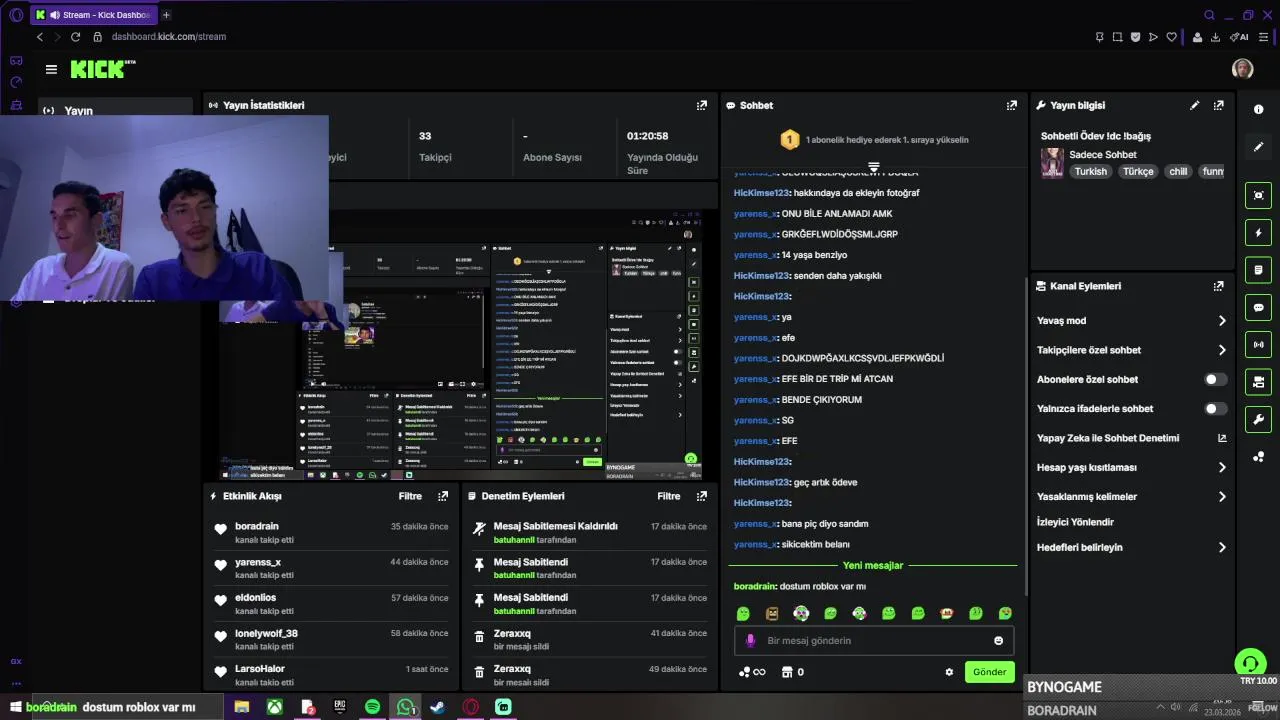Reload the page

point(75,37)
